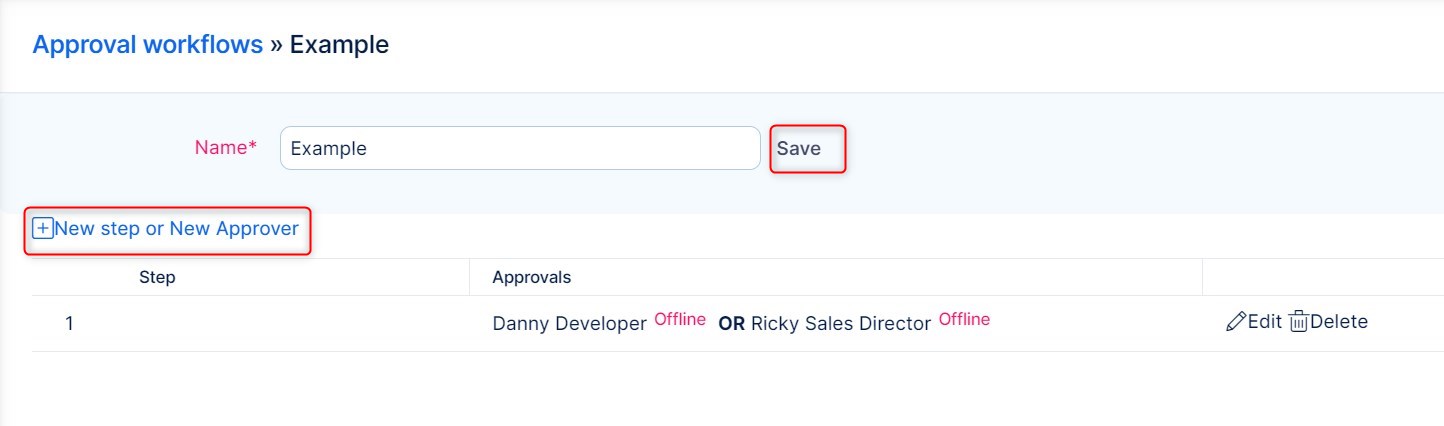Click step number 1 in the table
Viewport: 1444px width, 426px height.
[69, 324]
